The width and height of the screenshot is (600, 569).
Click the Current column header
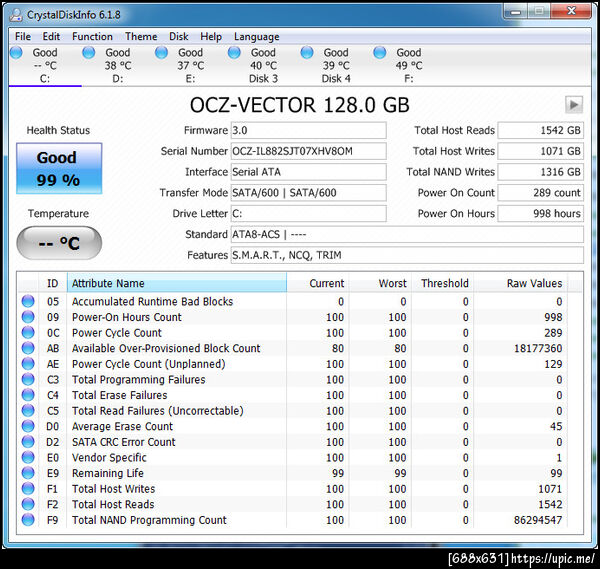tap(318, 283)
